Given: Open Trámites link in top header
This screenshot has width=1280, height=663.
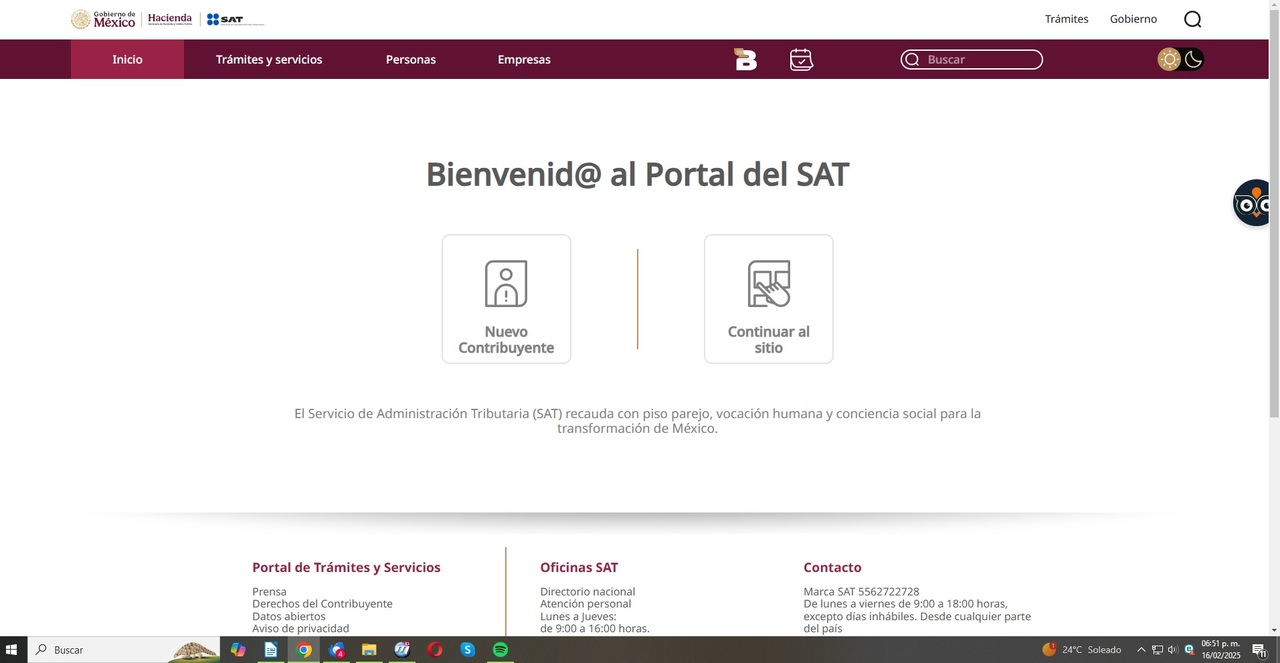Looking at the screenshot, I should click(x=1066, y=19).
